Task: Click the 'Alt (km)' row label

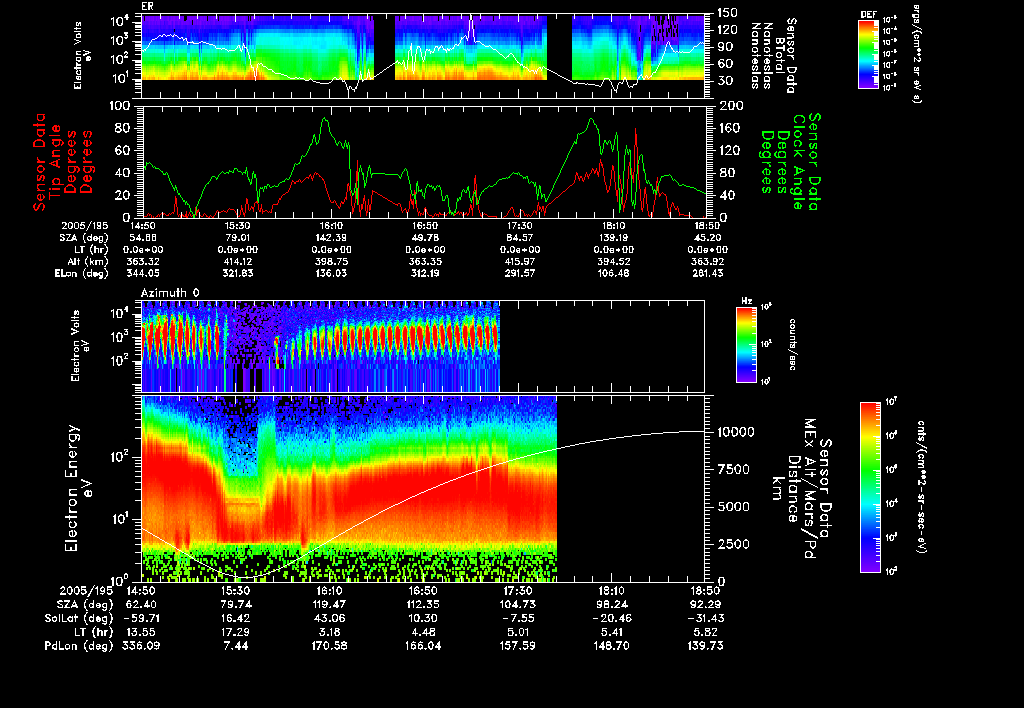Action: [x=88, y=261]
